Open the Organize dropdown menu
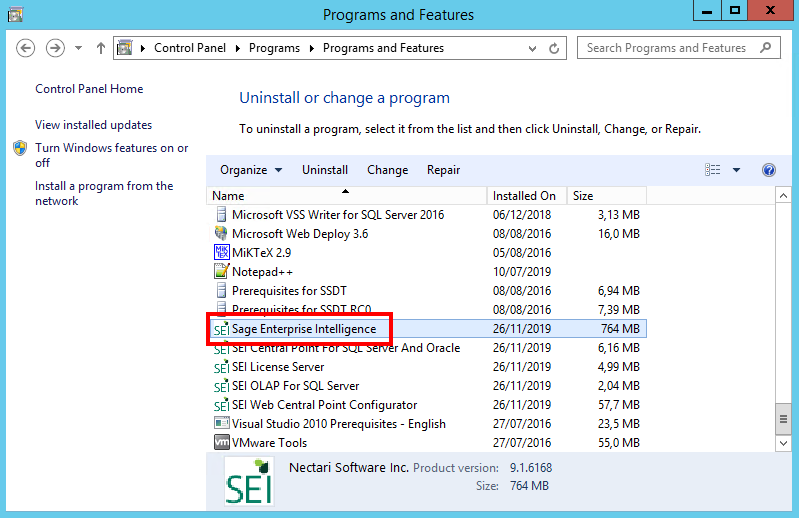This screenshot has height=518, width=799. [x=251, y=170]
